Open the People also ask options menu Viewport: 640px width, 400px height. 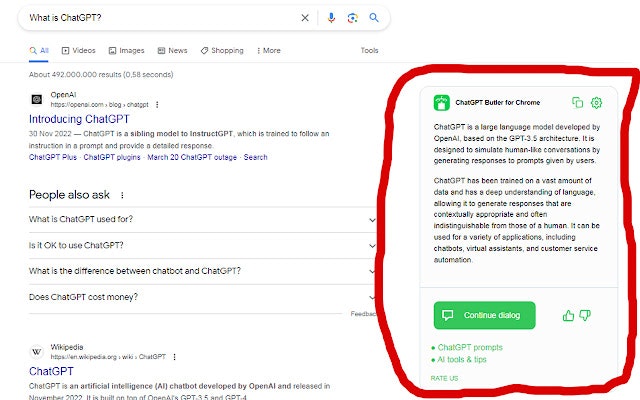coord(122,195)
